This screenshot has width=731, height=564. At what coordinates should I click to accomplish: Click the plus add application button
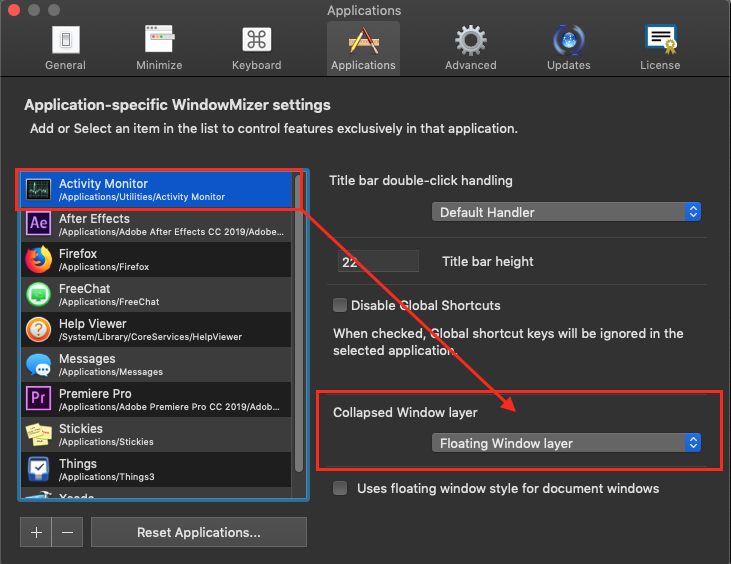[36, 532]
